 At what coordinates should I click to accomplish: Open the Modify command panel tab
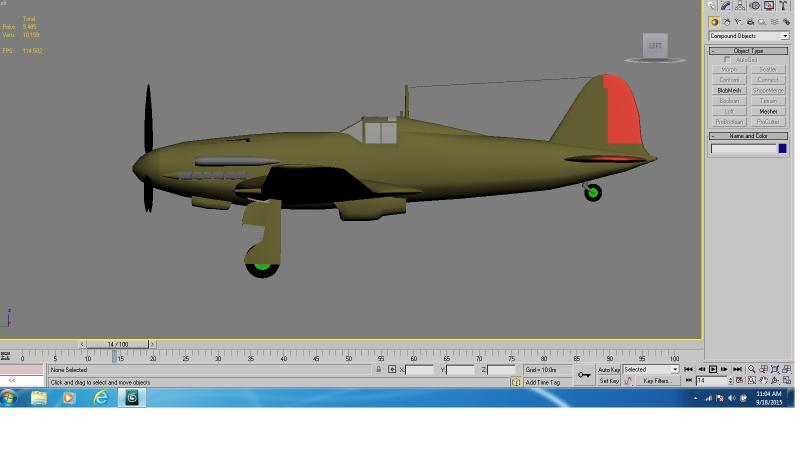click(x=726, y=6)
